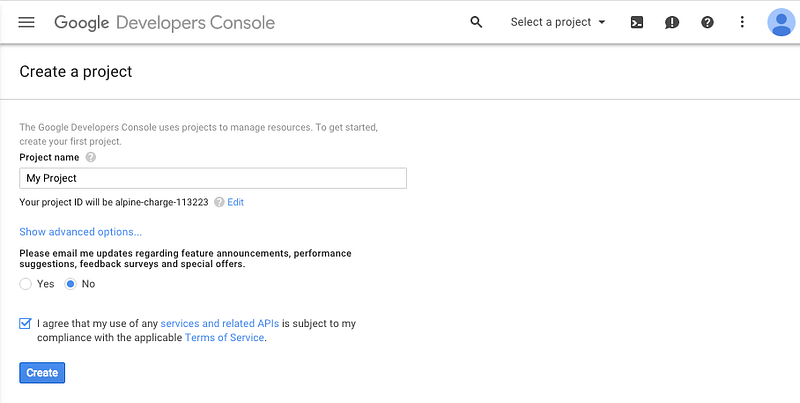Click help icon beside Project name
This screenshot has height=403, width=800.
pos(91,157)
